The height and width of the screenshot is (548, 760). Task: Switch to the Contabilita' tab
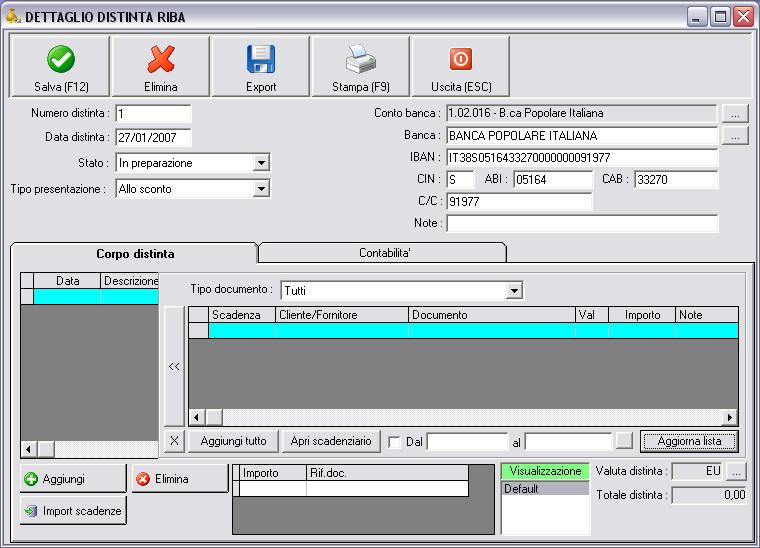point(384,252)
